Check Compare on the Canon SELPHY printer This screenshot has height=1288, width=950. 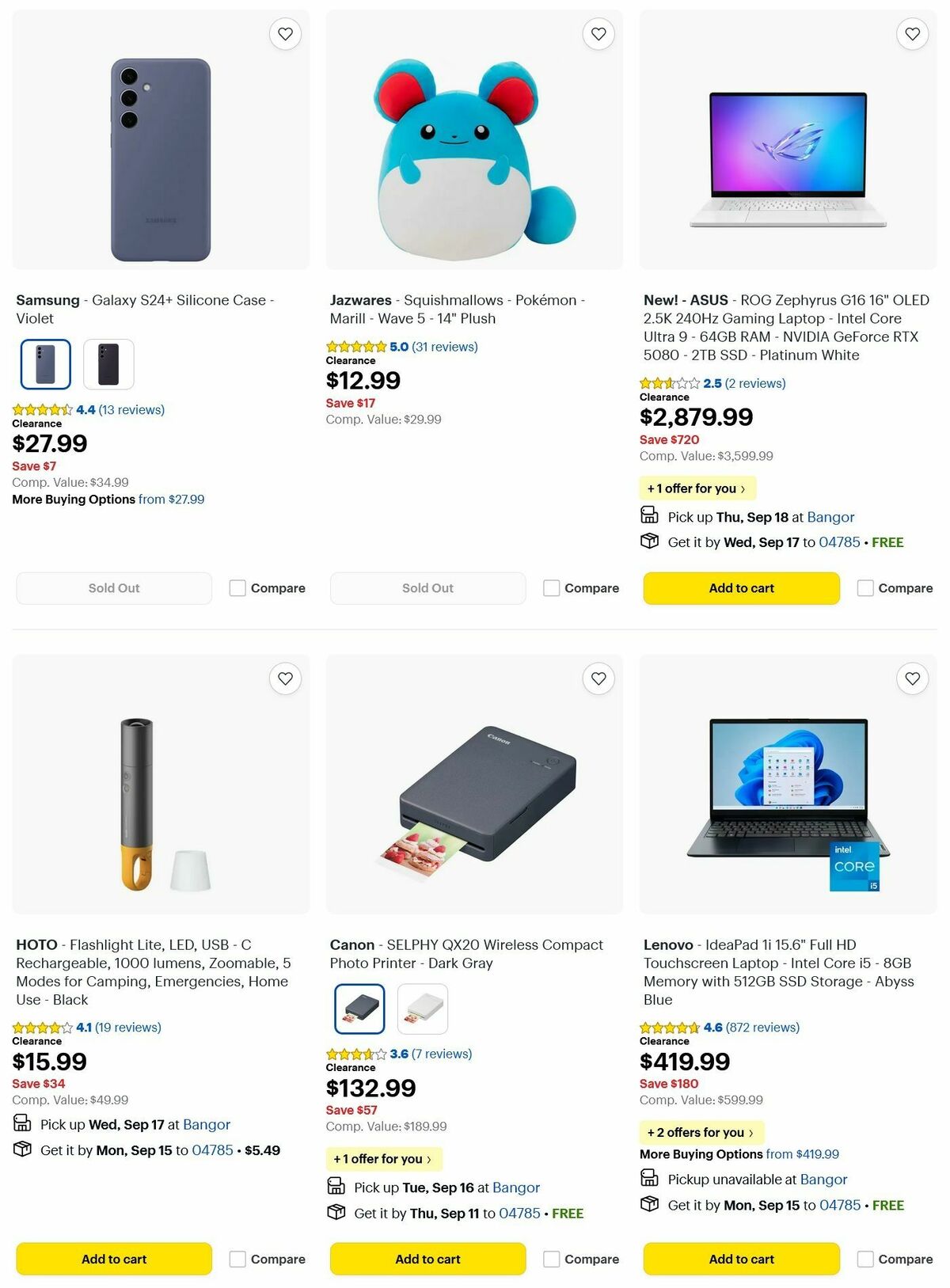click(x=552, y=1259)
